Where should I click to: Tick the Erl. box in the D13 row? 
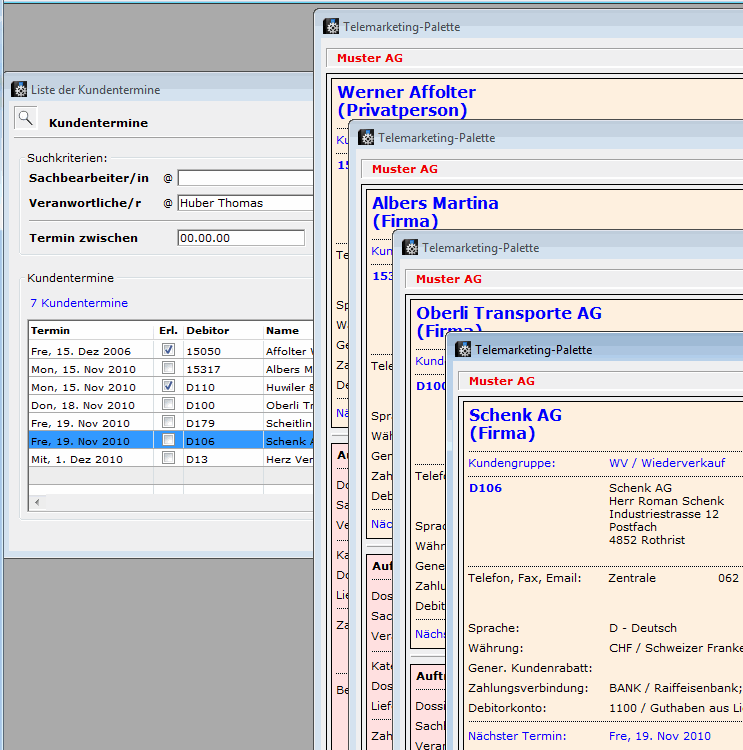168,458
